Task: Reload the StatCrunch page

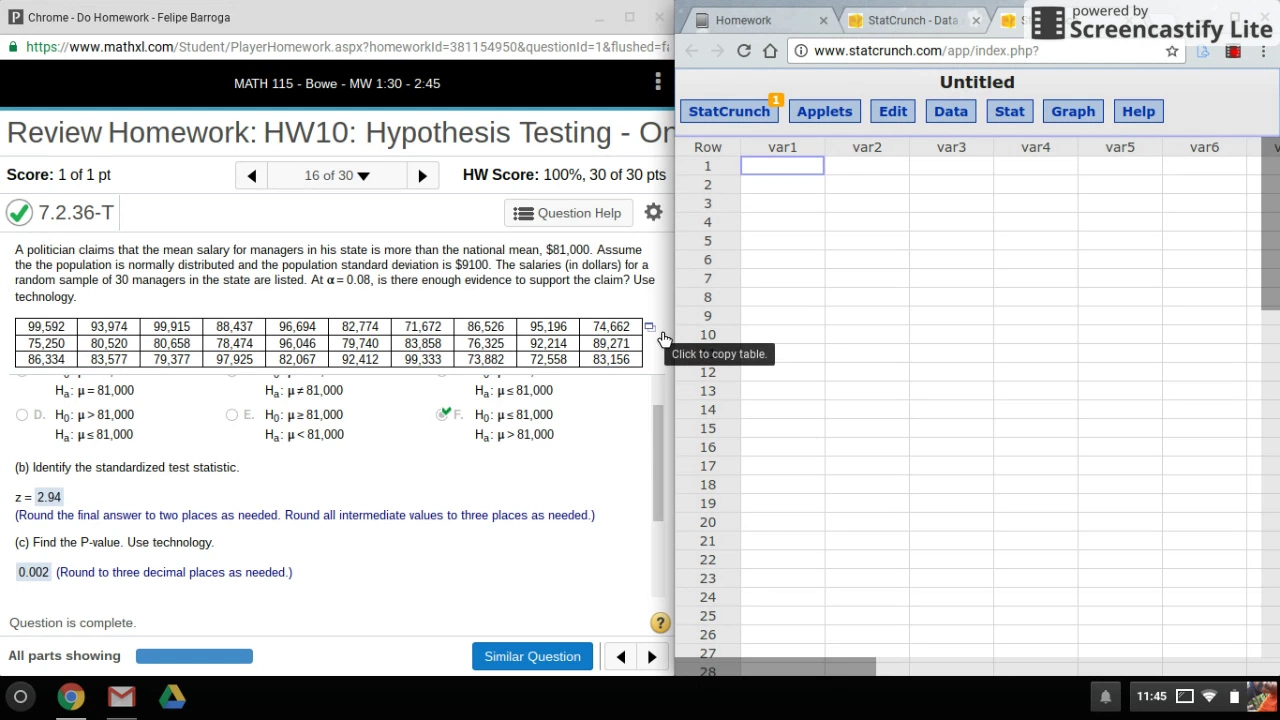Action: pos(744,51)
